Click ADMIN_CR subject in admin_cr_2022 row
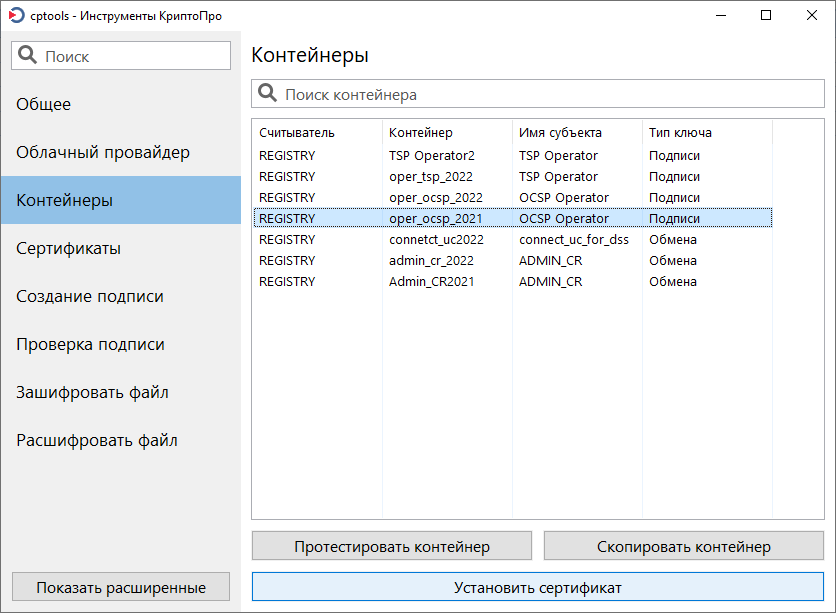 [551, 261]
